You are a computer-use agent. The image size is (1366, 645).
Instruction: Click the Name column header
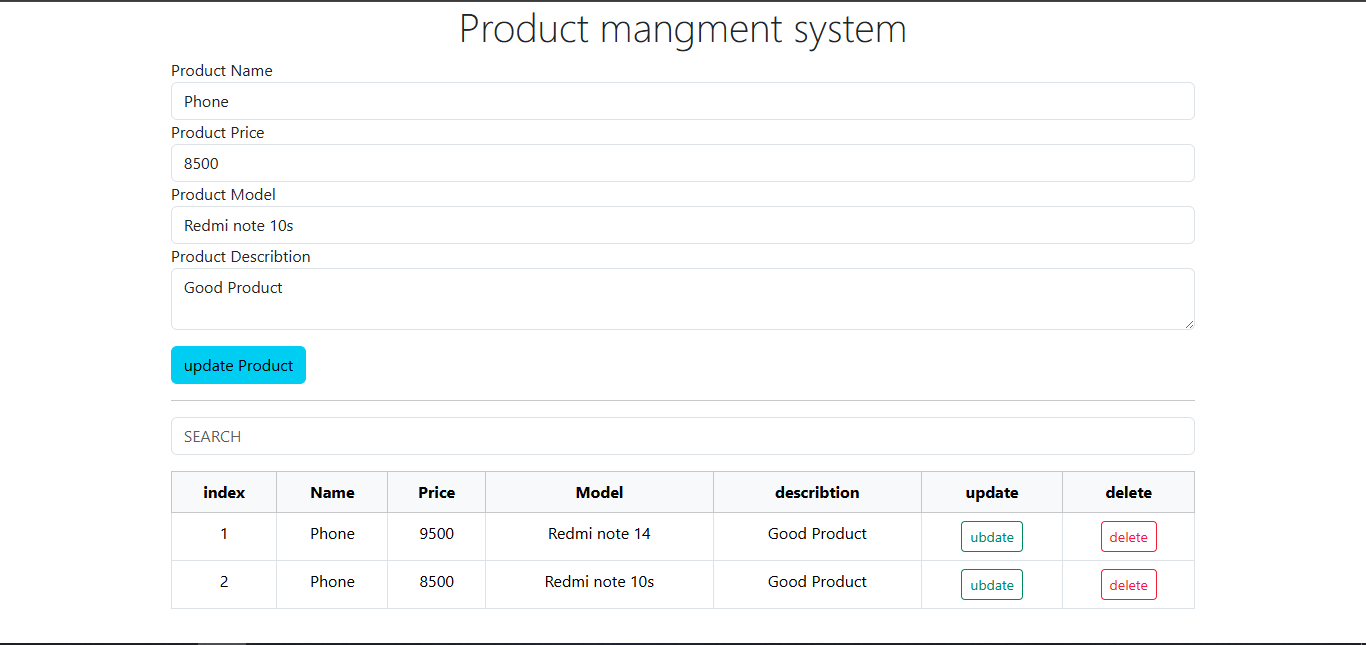pos(332,492)
